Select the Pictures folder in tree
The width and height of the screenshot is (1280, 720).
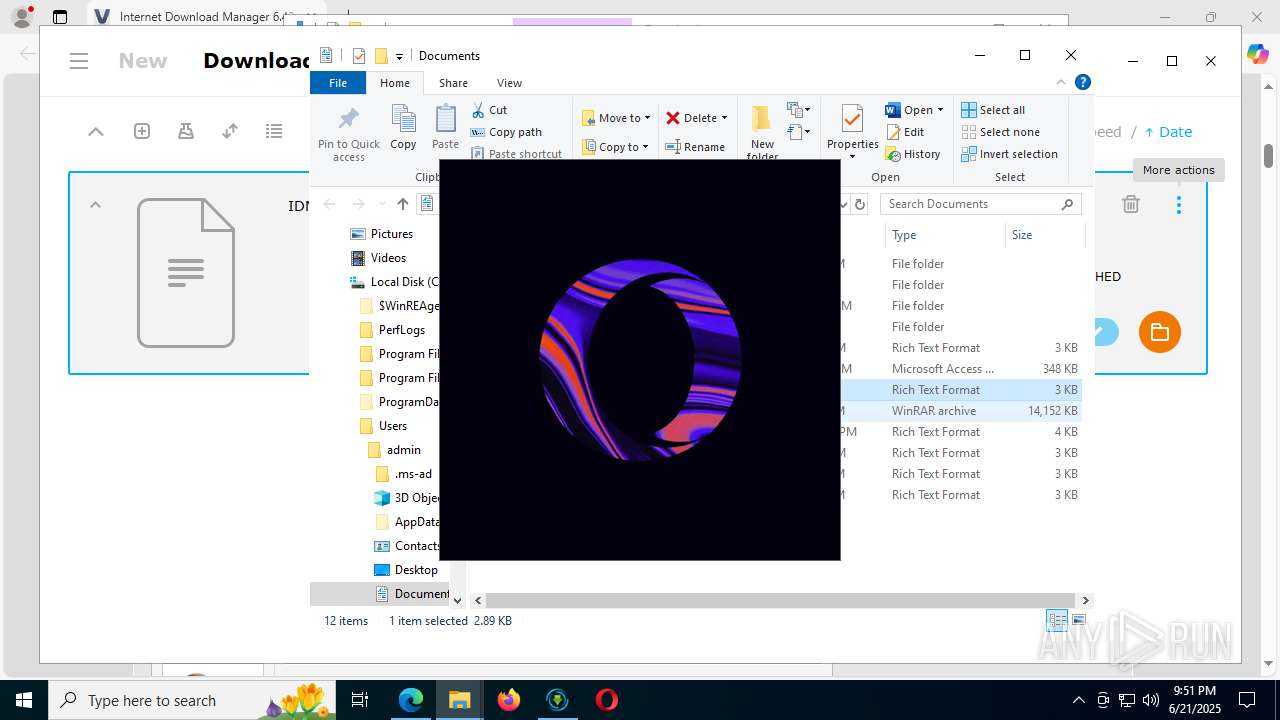[391, 234]
